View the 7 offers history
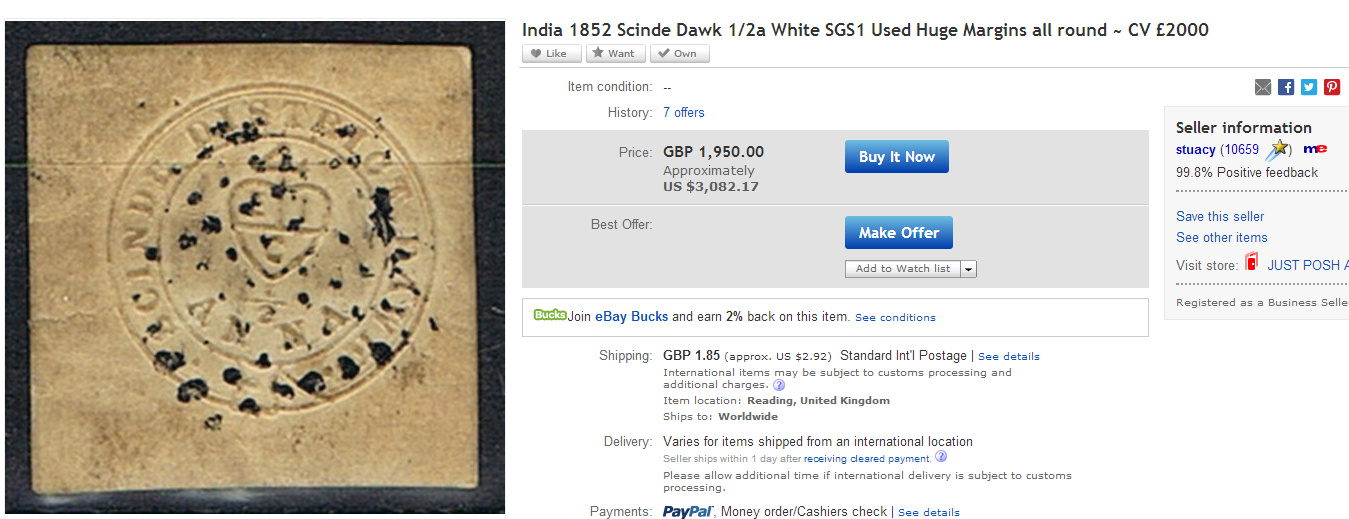 pyautogui.click(x=684, y=113)
